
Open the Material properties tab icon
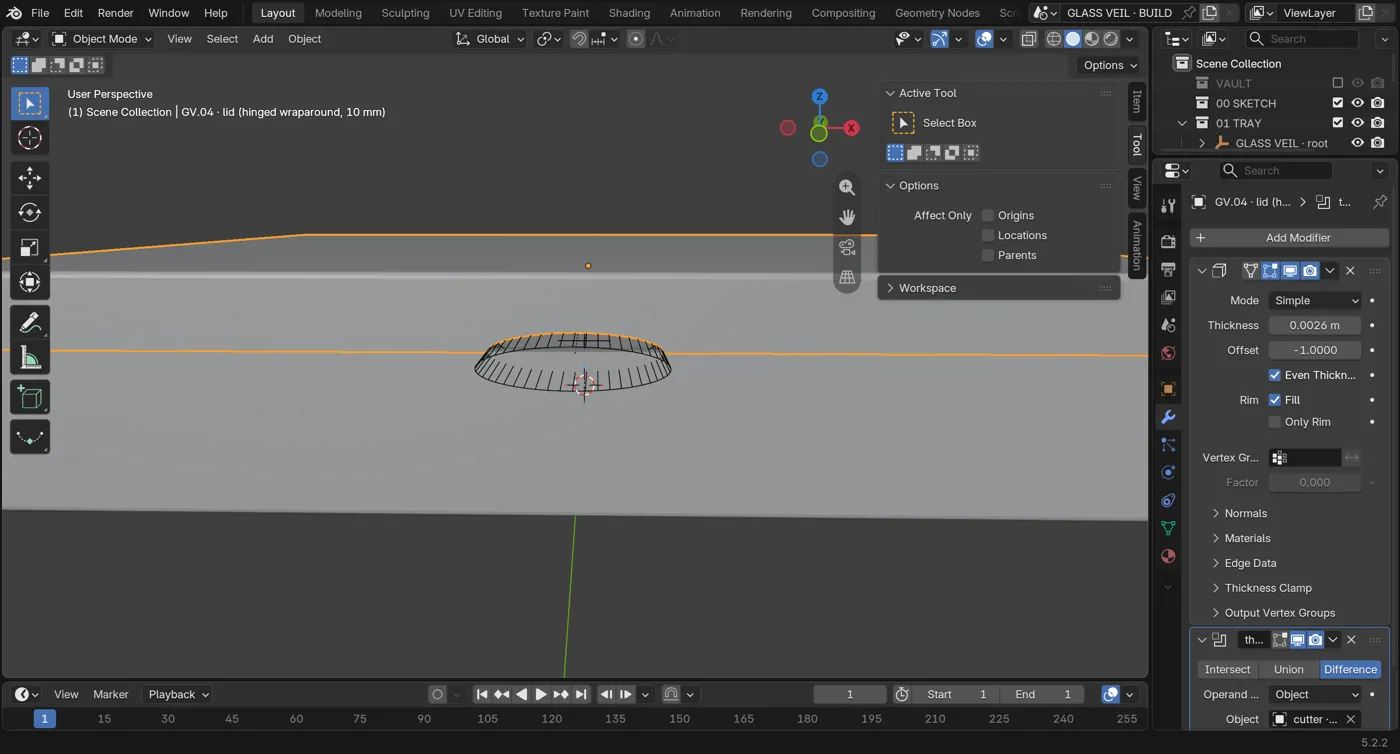(1168, 556)
